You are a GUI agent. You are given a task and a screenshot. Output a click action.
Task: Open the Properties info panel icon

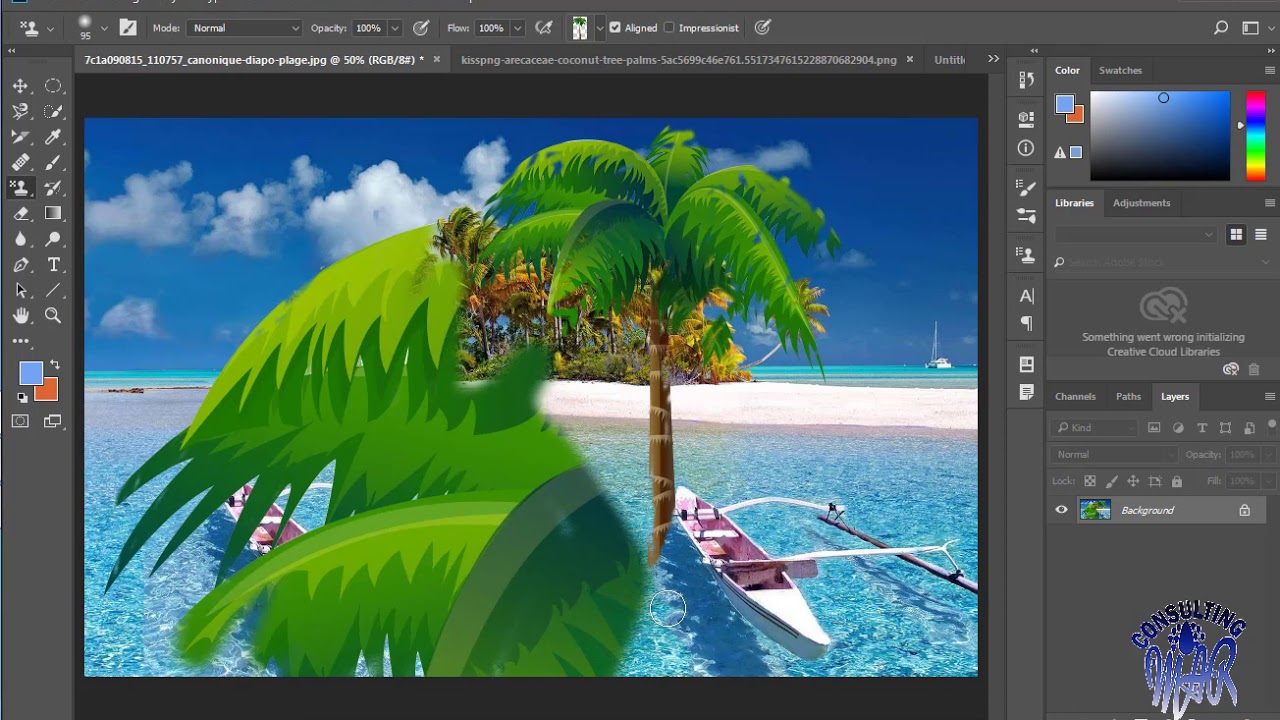coord(1026,148)
